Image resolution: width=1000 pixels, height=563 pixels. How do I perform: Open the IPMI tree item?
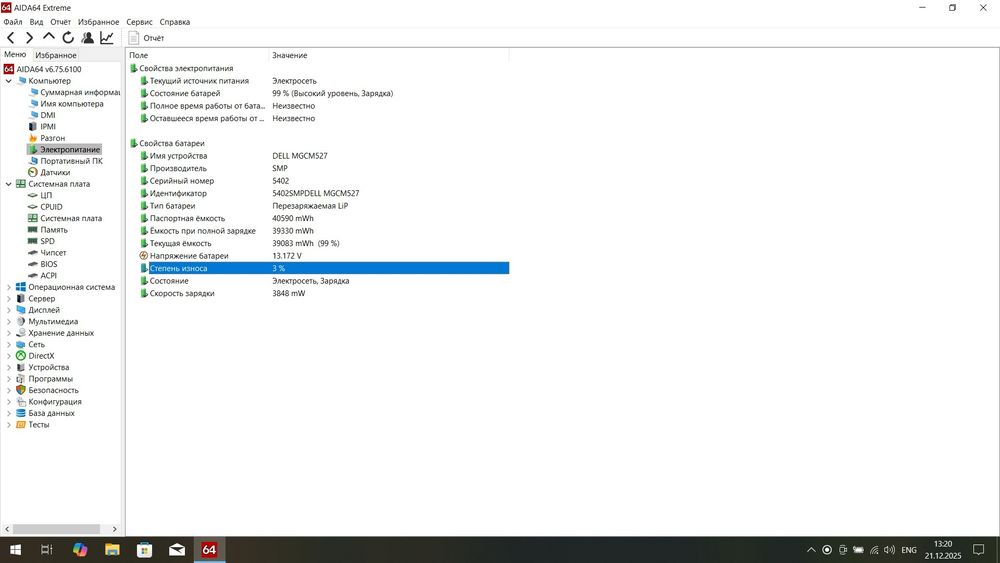pyautogui.click(x=48, y=127)
